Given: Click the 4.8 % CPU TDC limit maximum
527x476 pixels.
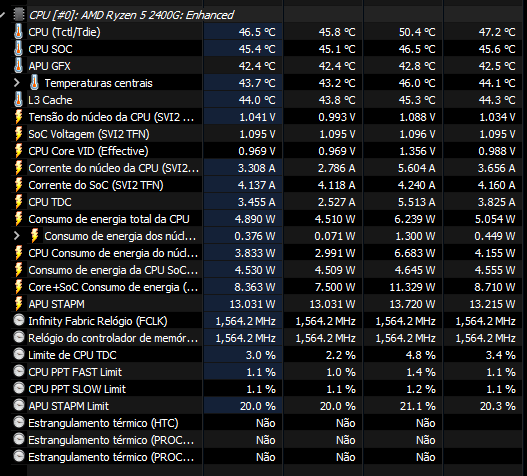Looking at the screenshot, I should tap(420, 355).
